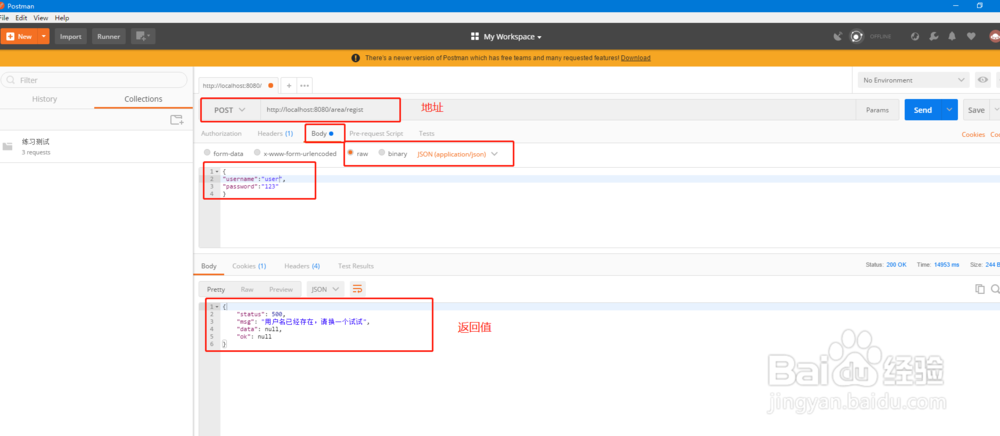The height and width of the screenshot is (436, 1000).
Task: Click the "password":"123" line in the body editor
Action: coord(251,186)
